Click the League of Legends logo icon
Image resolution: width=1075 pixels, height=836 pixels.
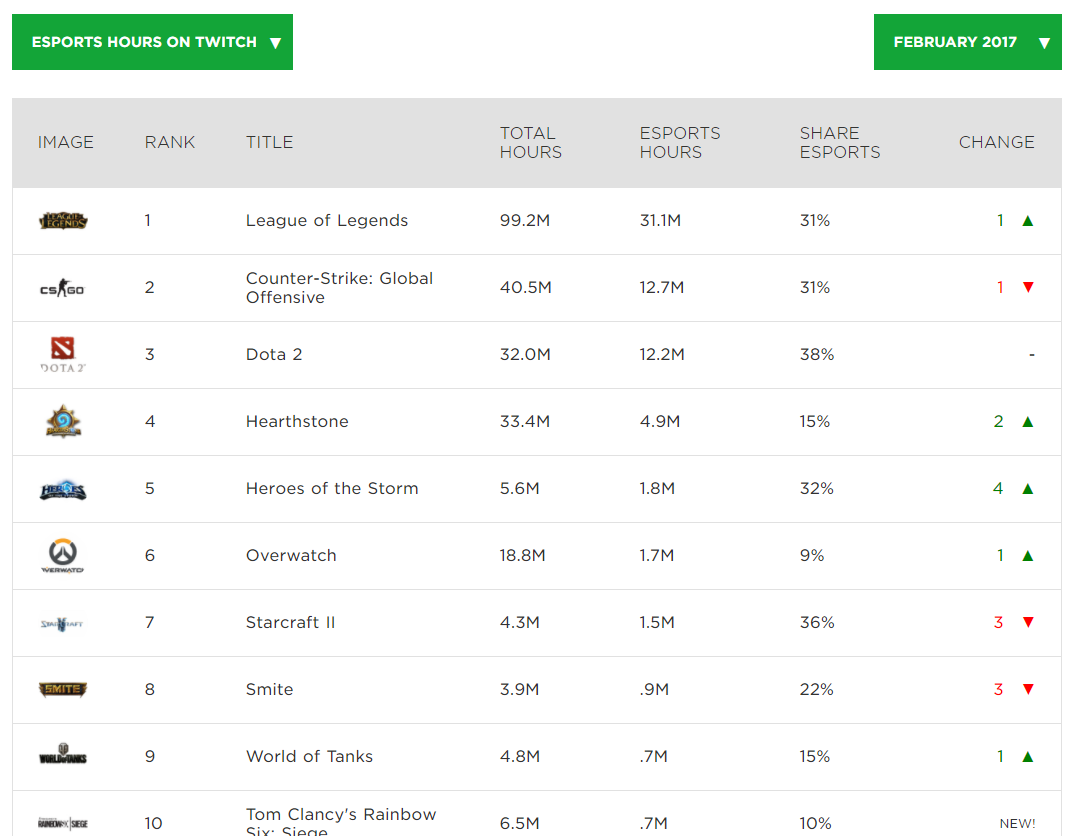pos(63,221)
